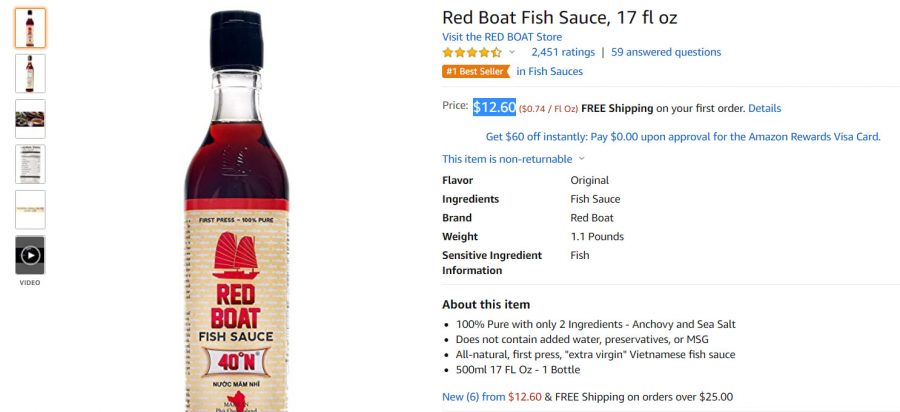Open the food dish photo thumbnail
Image resolution: width=900 pixels, height=412 pixels.
point(30,119)
